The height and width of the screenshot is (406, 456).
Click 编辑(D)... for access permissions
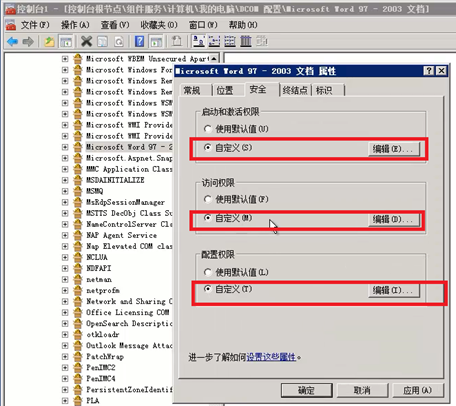pyautogui.click(x=394, y=219)
